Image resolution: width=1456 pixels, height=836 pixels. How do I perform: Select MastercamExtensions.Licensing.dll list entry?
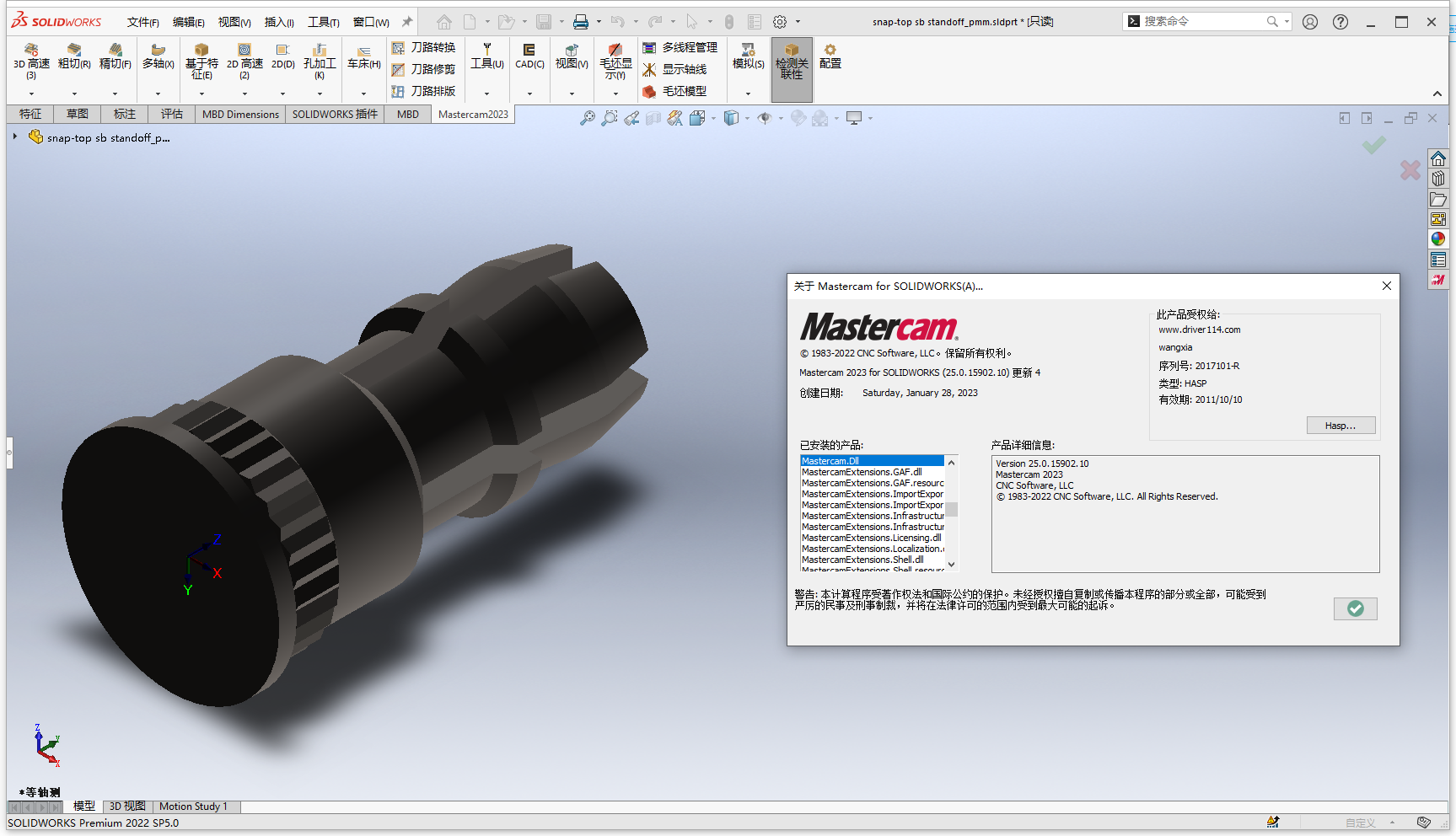click(872, 538)
